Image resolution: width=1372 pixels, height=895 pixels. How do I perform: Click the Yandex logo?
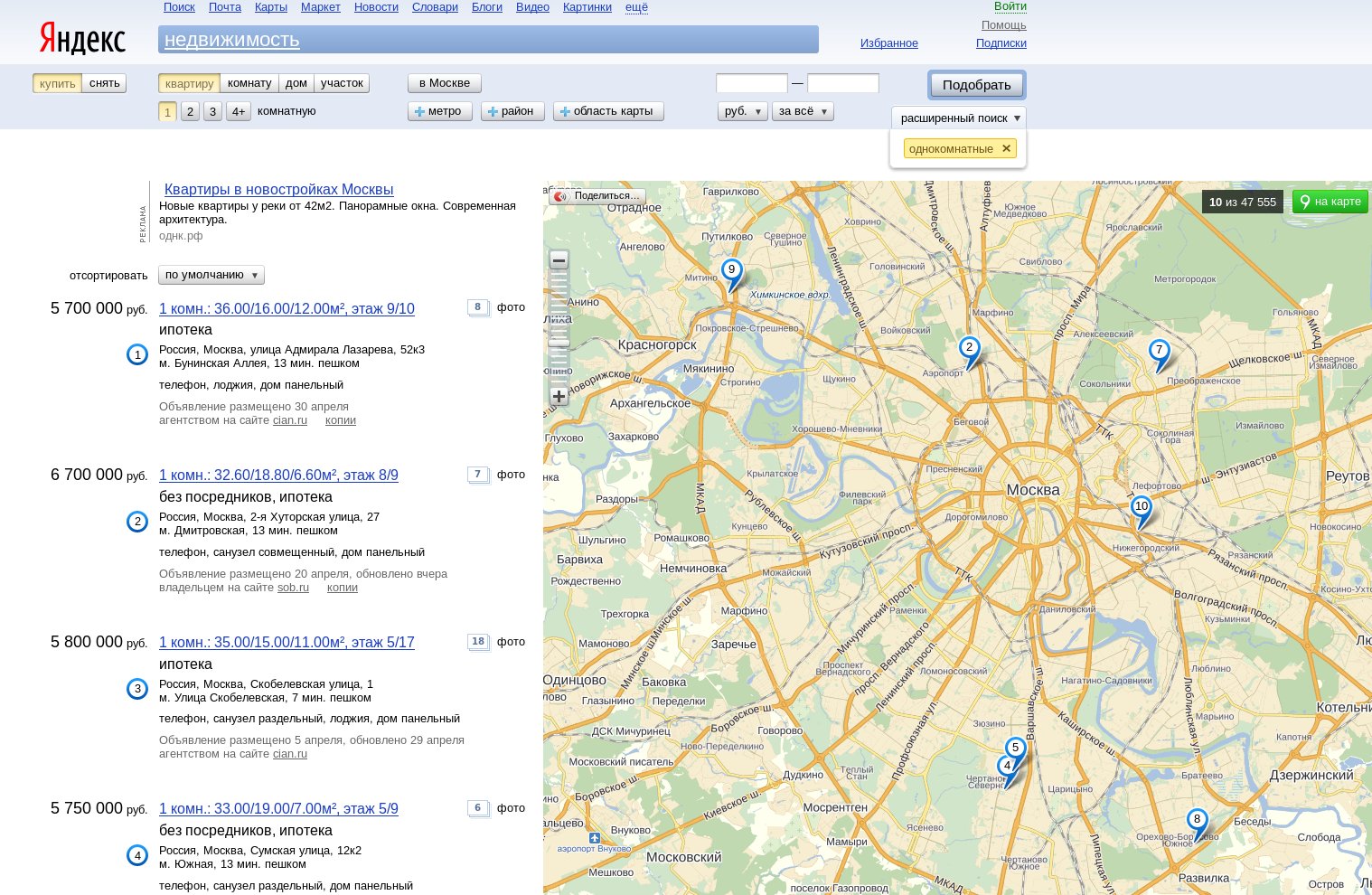coord(82,39)
